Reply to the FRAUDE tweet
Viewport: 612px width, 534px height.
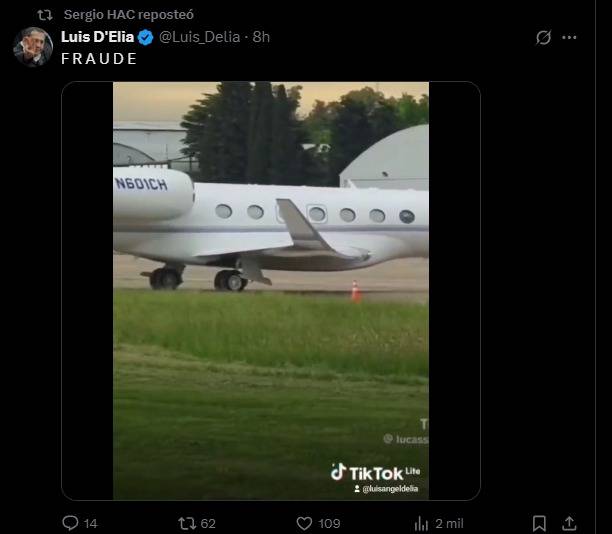click(x=70, y=523)
